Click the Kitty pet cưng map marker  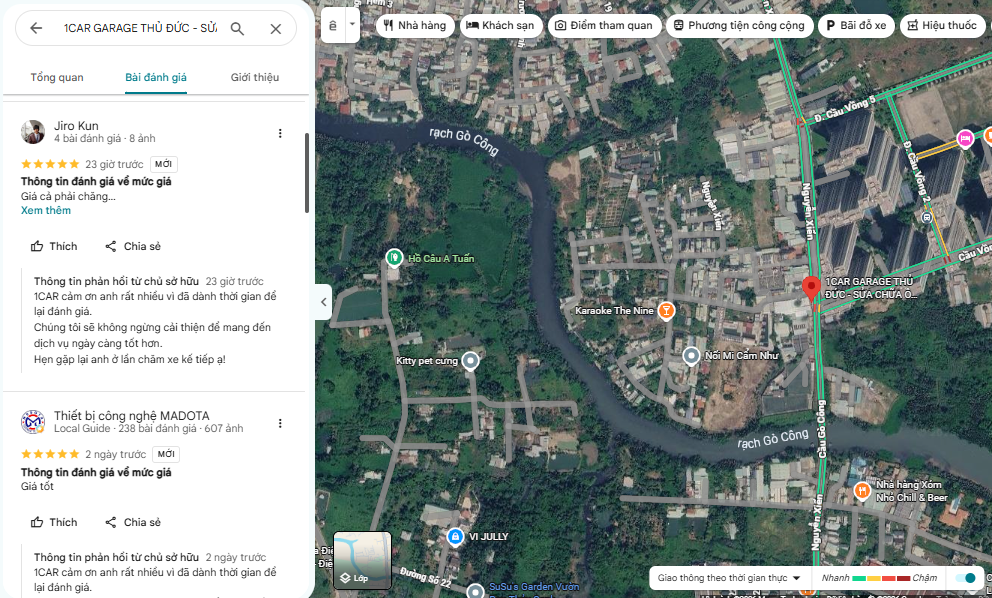470,361
